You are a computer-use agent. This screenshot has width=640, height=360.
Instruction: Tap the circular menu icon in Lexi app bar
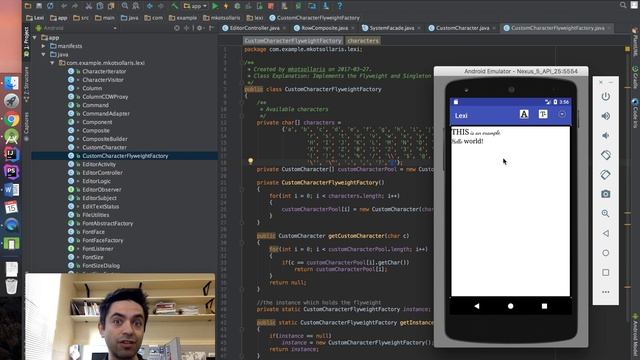pos(562,114)
